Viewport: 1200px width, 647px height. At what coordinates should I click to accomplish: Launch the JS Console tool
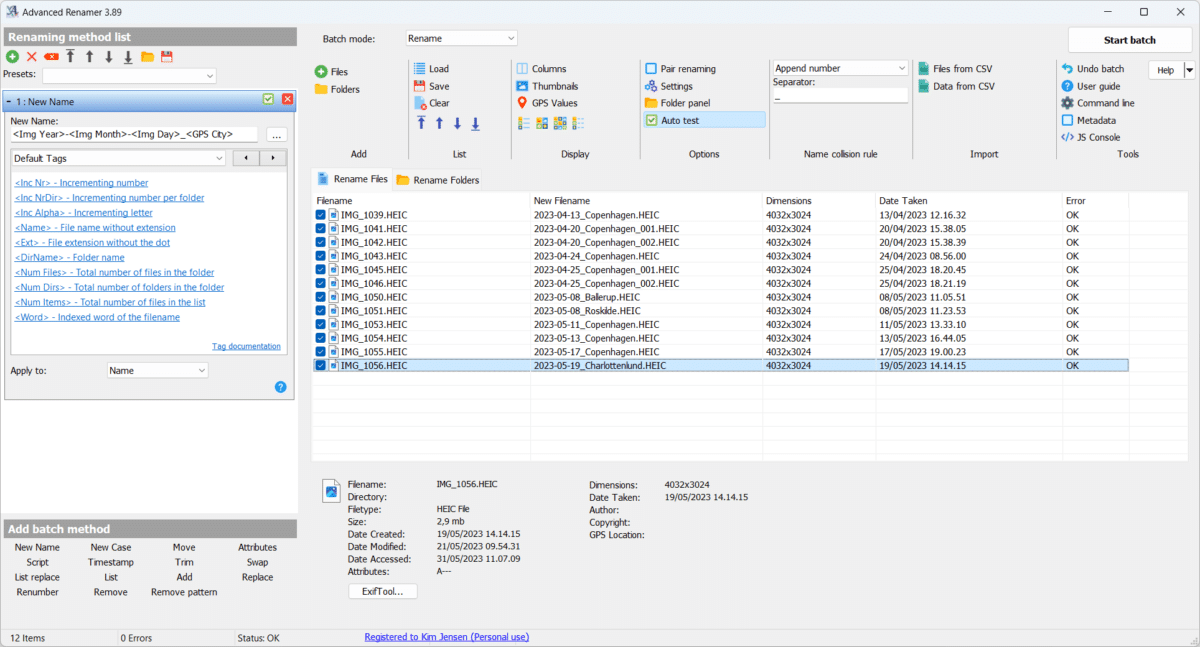click(1090, 135)
